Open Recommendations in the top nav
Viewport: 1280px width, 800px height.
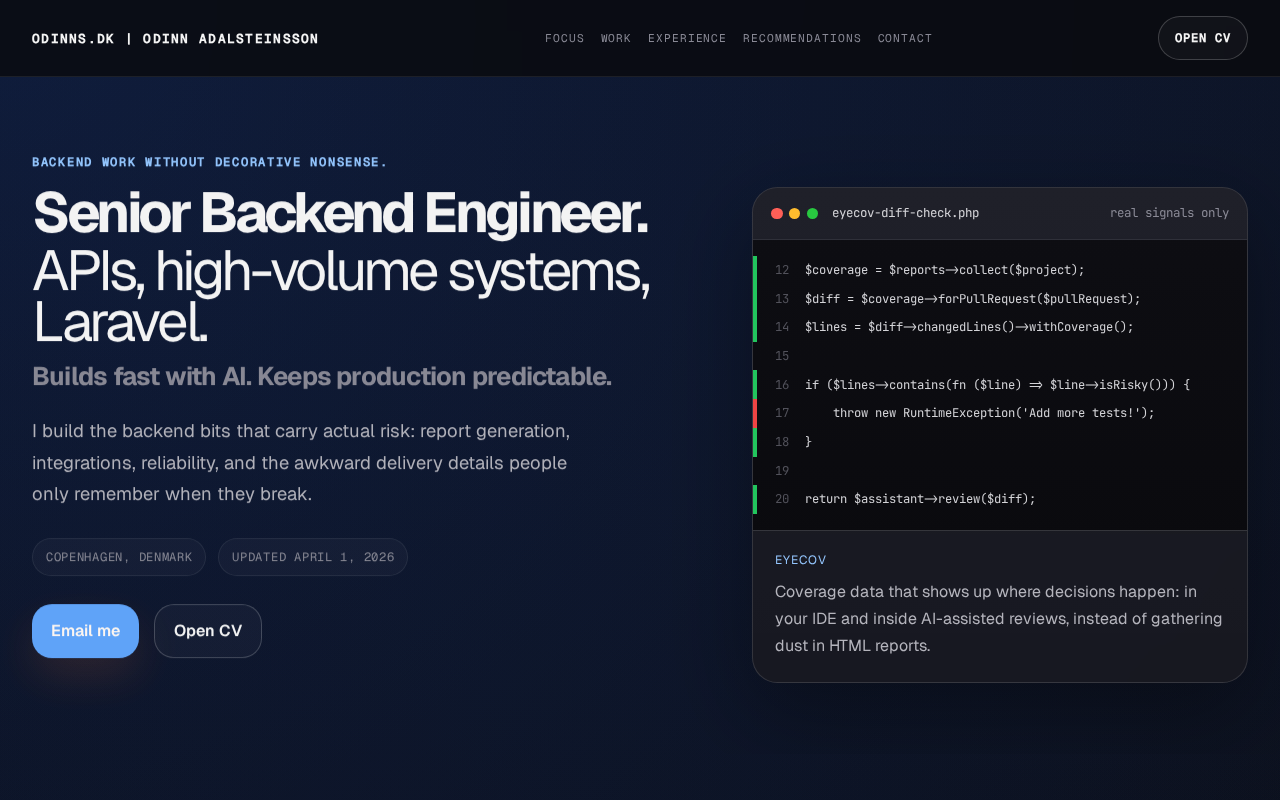point(802,38)
